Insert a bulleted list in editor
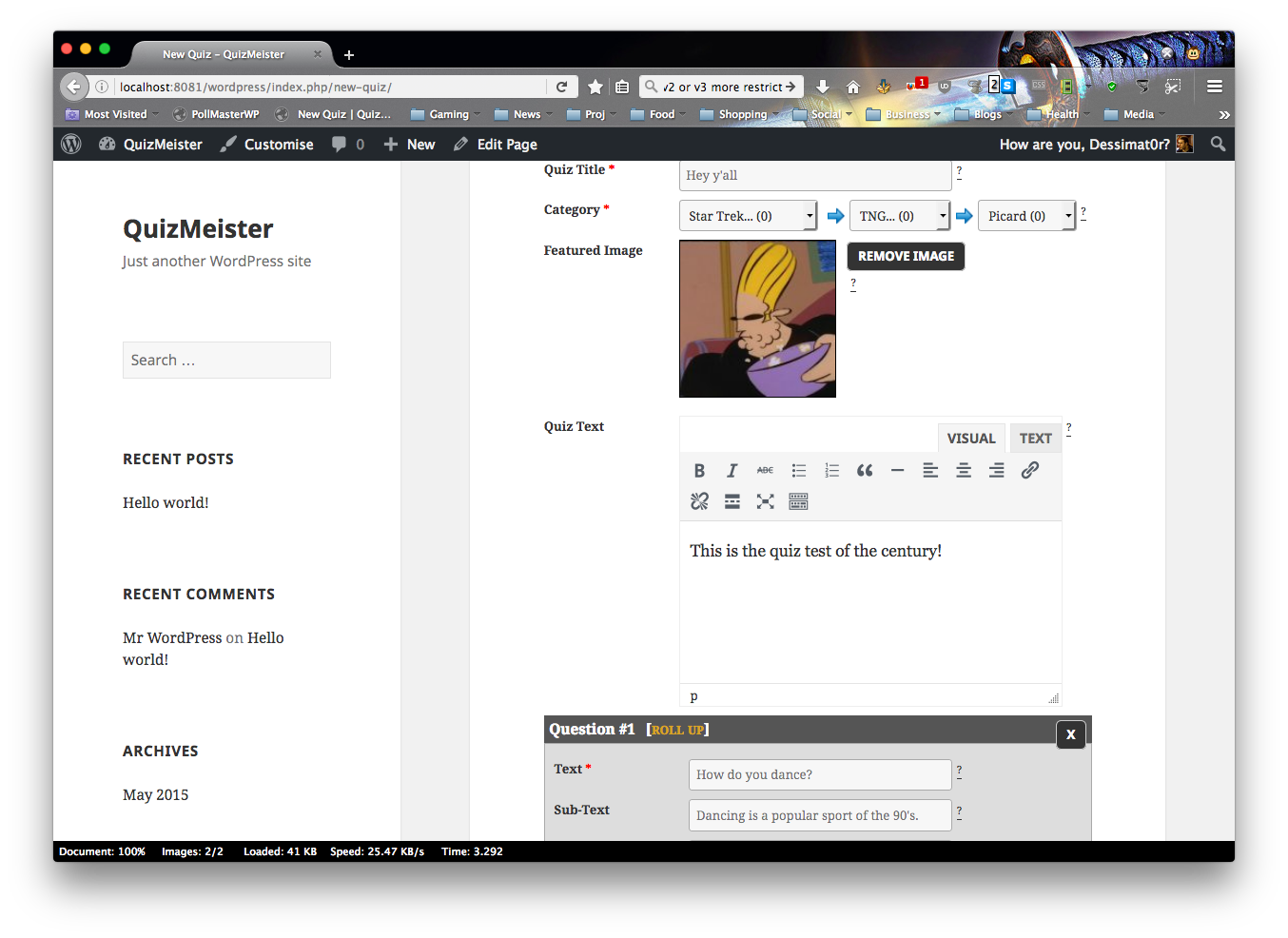1288x938 pixels. [799, 470]
